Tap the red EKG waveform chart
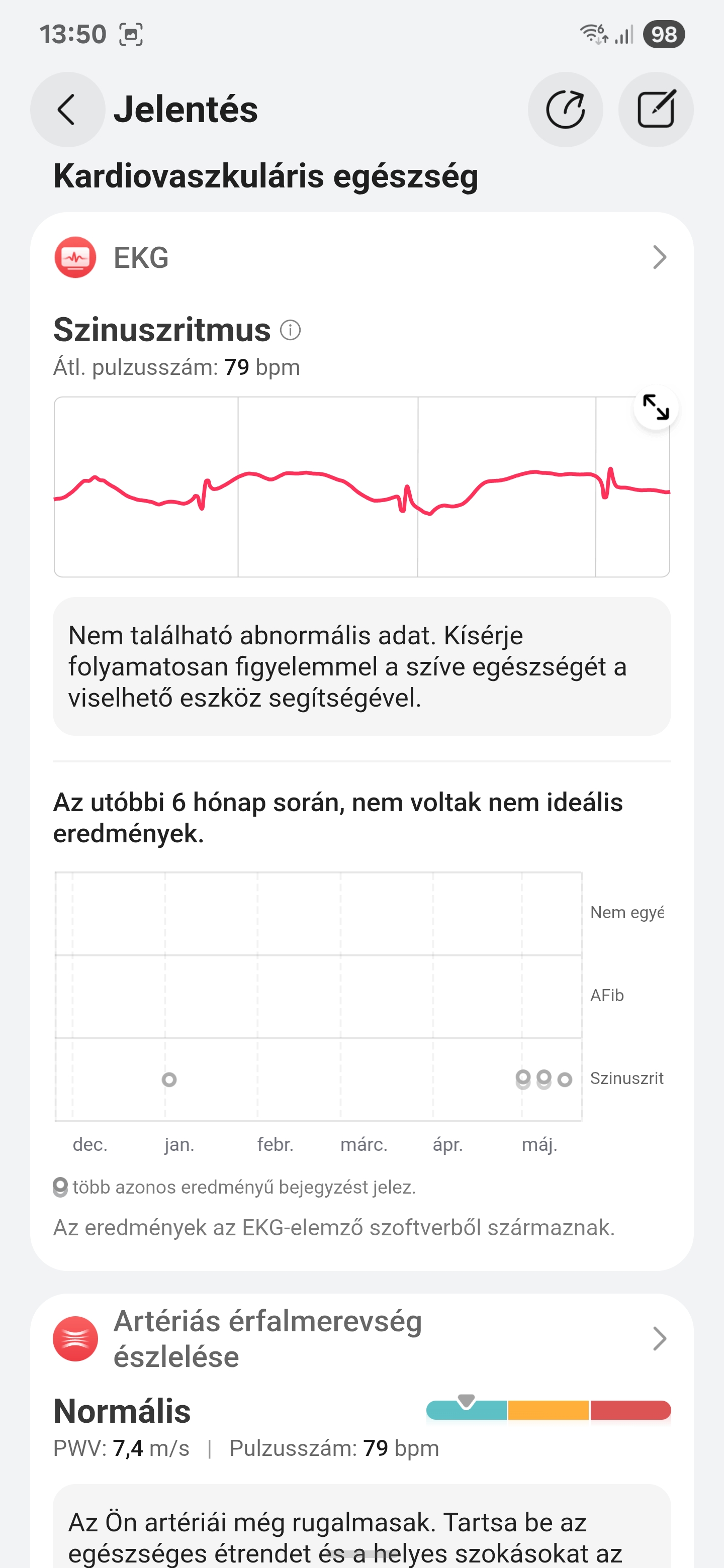Image resolution: width=724 pixels, height=1568 pixels. pyautogui.click(x=361, y=487)
